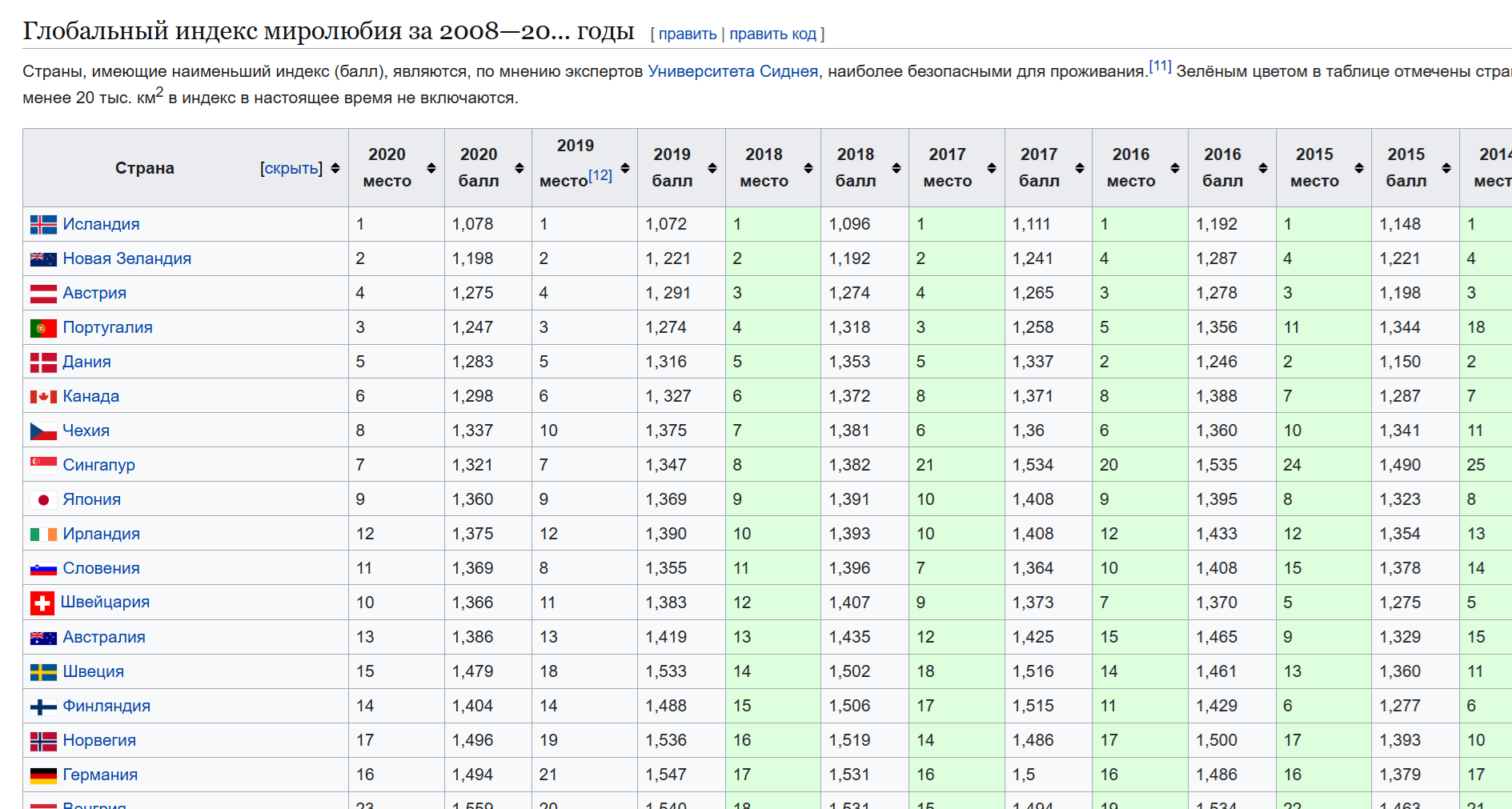This screenshot has width=1512, height=809.
Task: Click Finland's 2015 score 1,277
Action: [1400, 706]
